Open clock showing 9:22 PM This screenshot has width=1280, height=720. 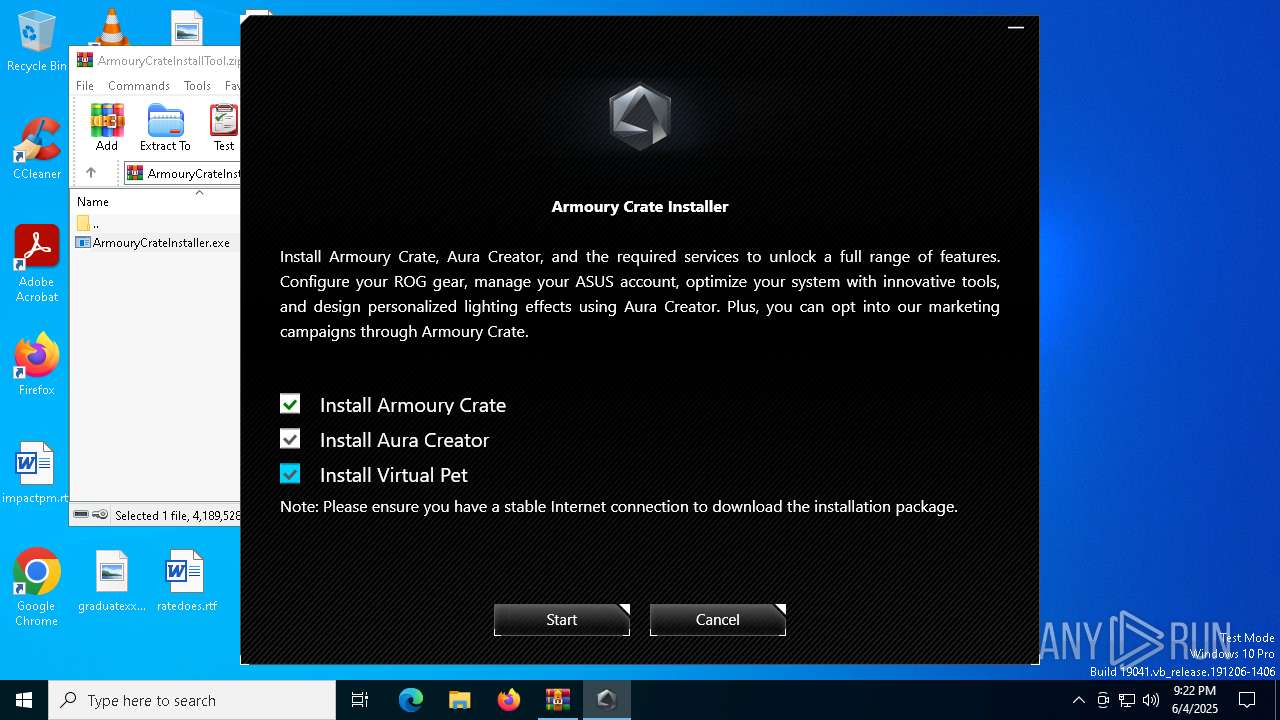pyautogui.click(x=1194, y=700)
